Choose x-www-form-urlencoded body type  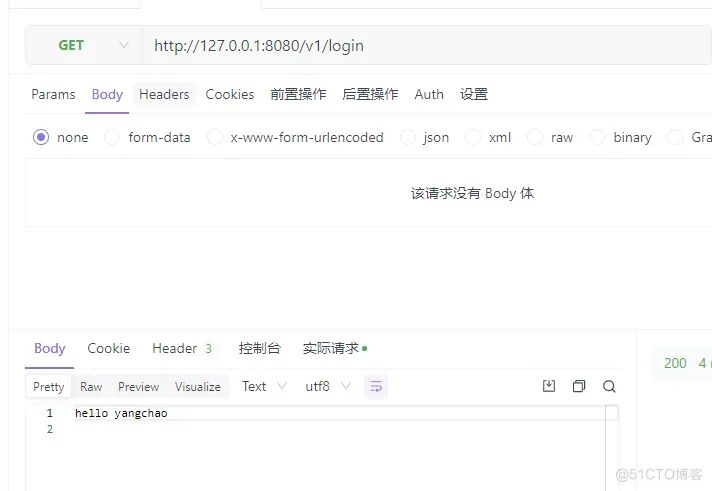coord(214,137)
